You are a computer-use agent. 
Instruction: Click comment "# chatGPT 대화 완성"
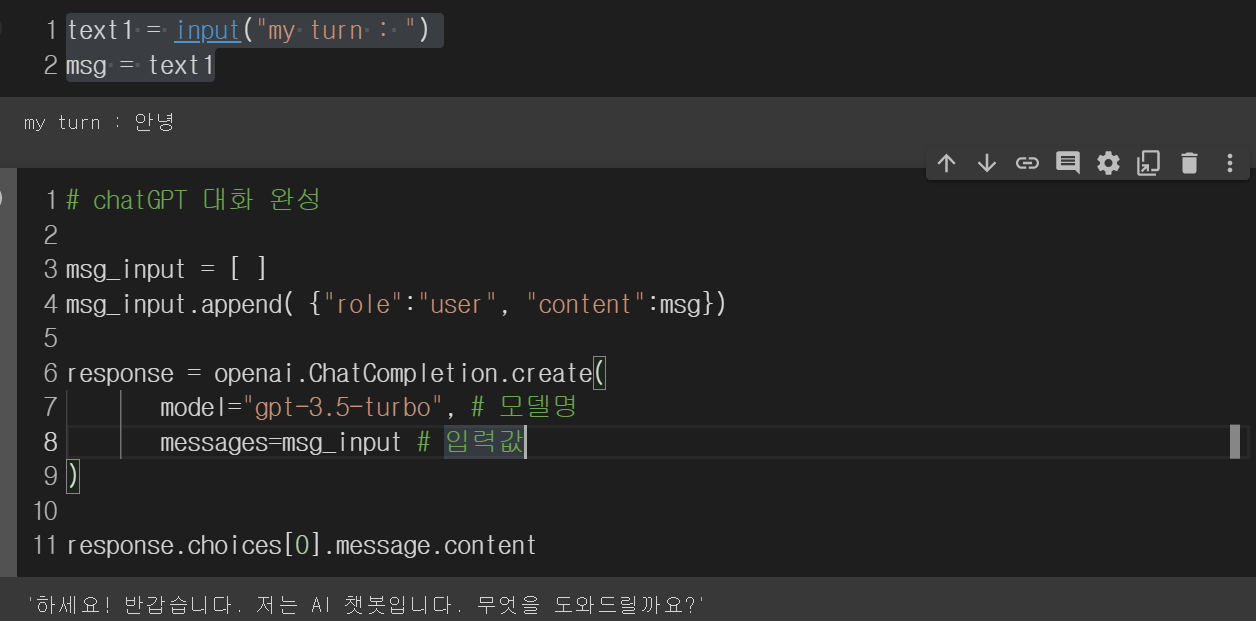[193, 200]
